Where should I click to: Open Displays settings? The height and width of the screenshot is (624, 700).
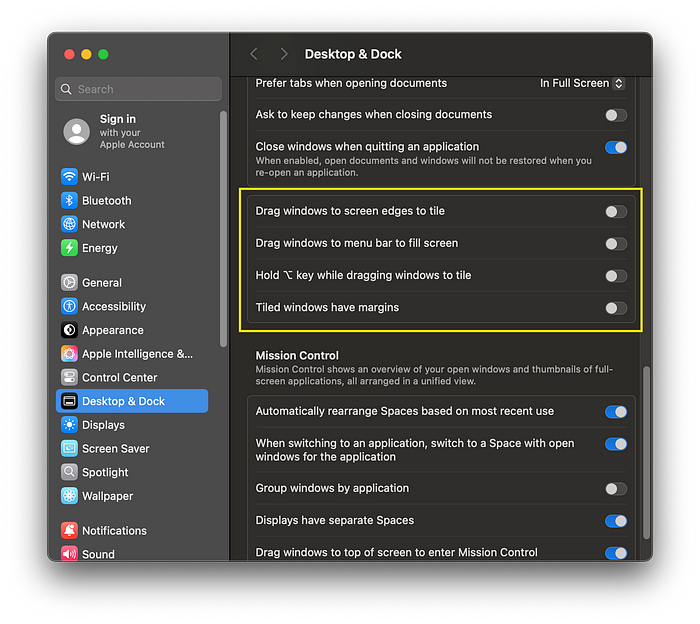132,424
